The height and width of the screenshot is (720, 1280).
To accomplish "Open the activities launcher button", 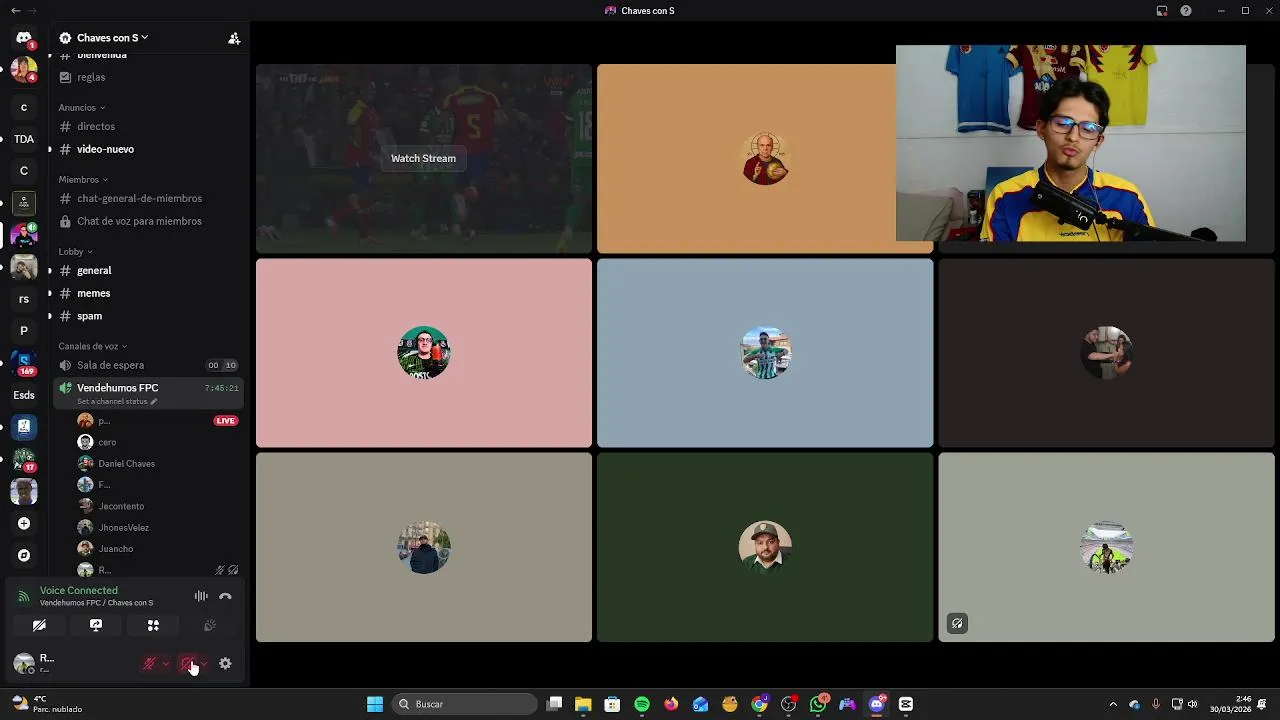I will [x=153, y=625].
